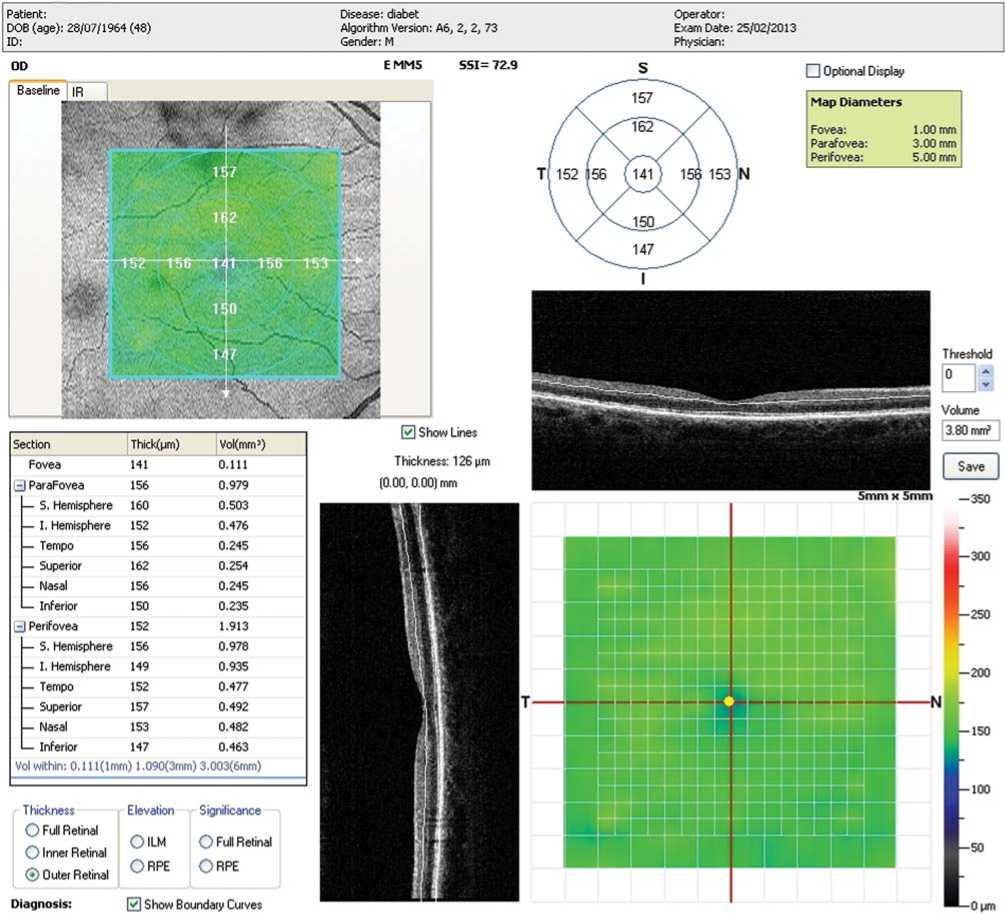Collapse the ParaFovea tree section

(20, 486)
